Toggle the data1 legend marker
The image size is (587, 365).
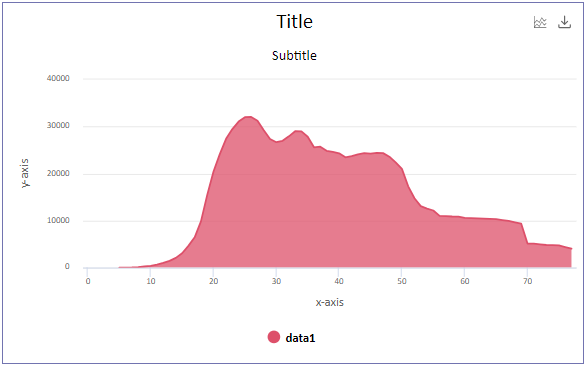pyautogui.click(x=274, y=337)
